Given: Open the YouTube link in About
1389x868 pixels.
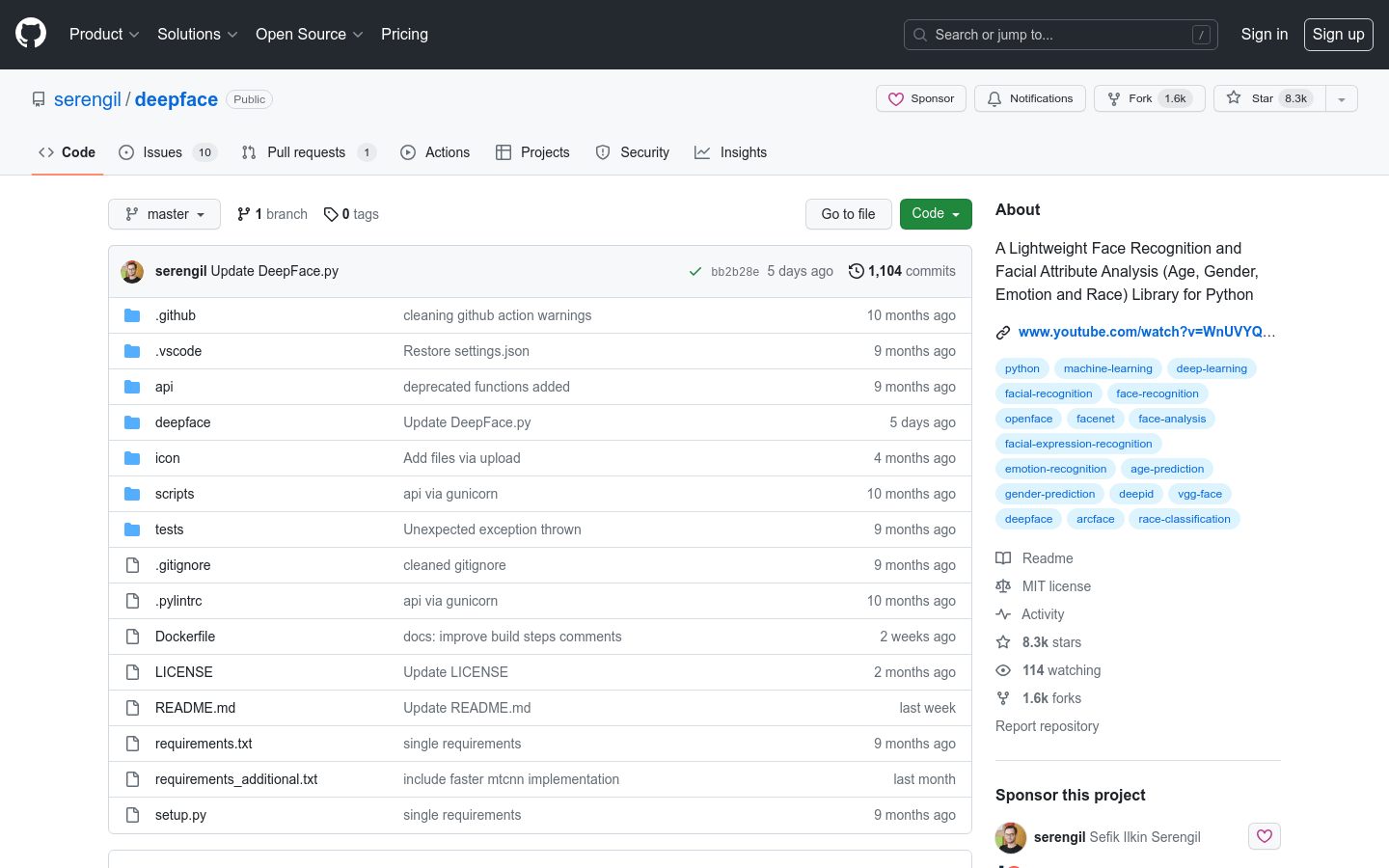Looking at the screenshot, I should point(1146,332).
